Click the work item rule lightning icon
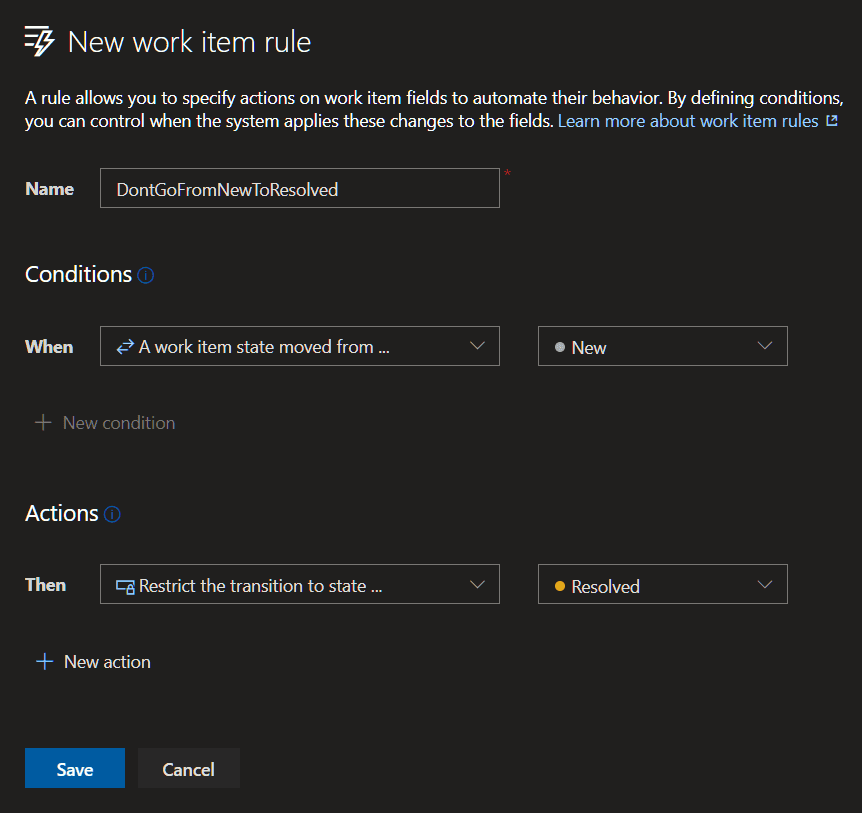 point(39,42)
